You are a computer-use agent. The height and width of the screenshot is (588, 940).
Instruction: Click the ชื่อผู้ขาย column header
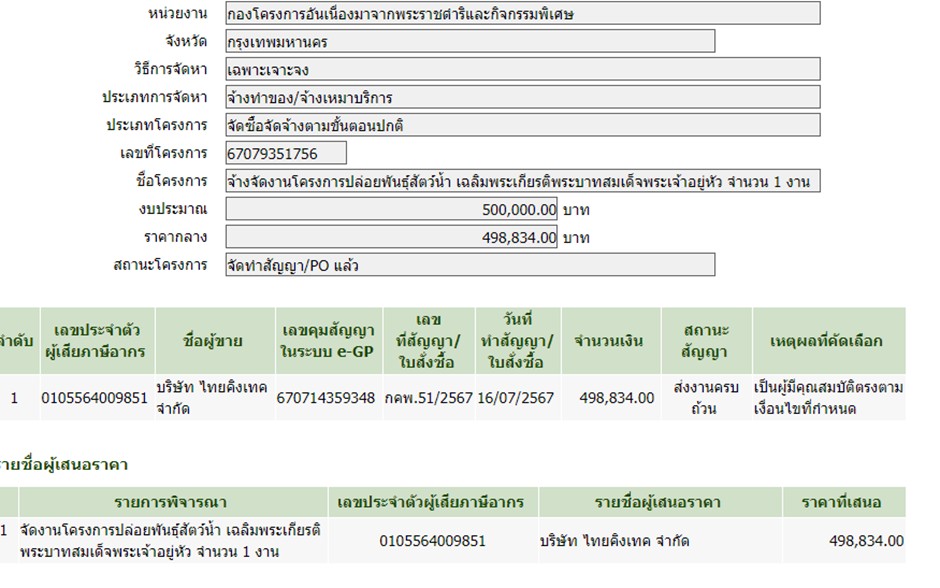(x=213, y=341)
